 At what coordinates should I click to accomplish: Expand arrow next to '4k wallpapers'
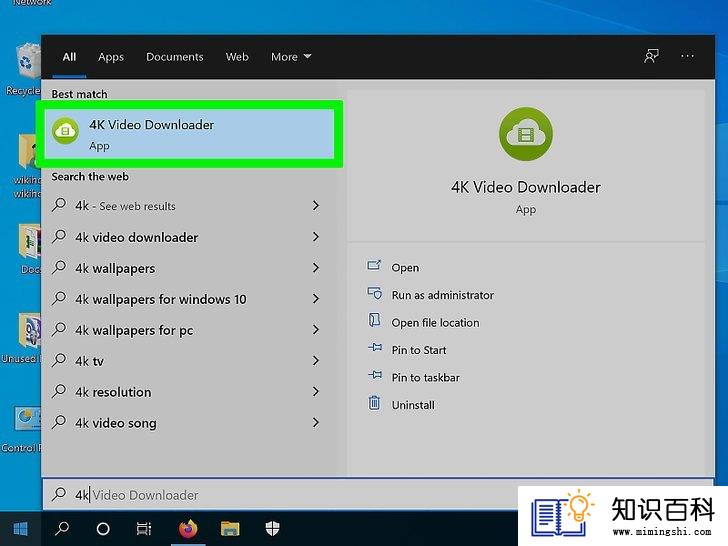pyautogui.click(x=316, y=268)
